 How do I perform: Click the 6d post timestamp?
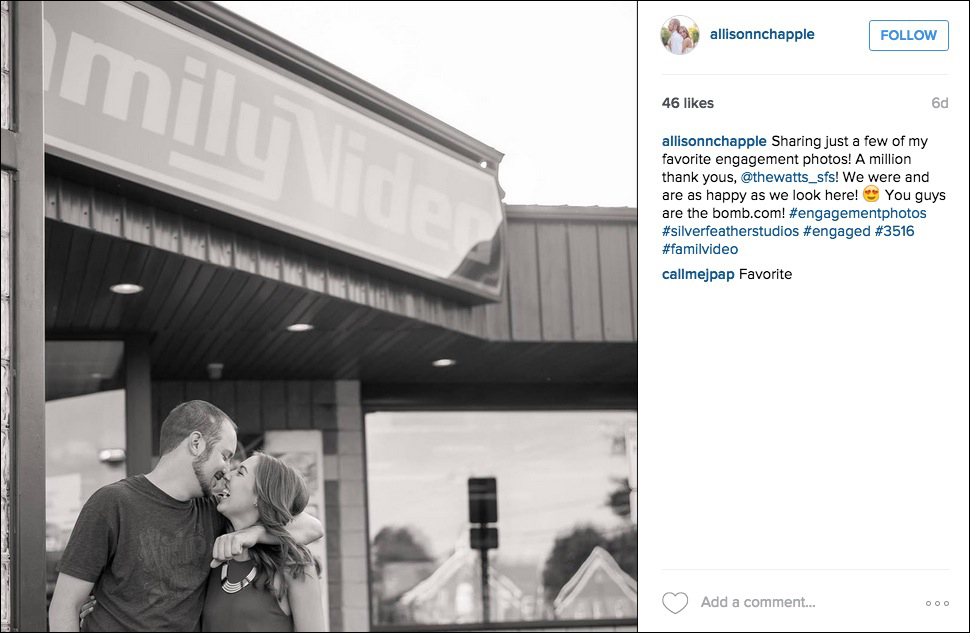(x=939, y=103)
